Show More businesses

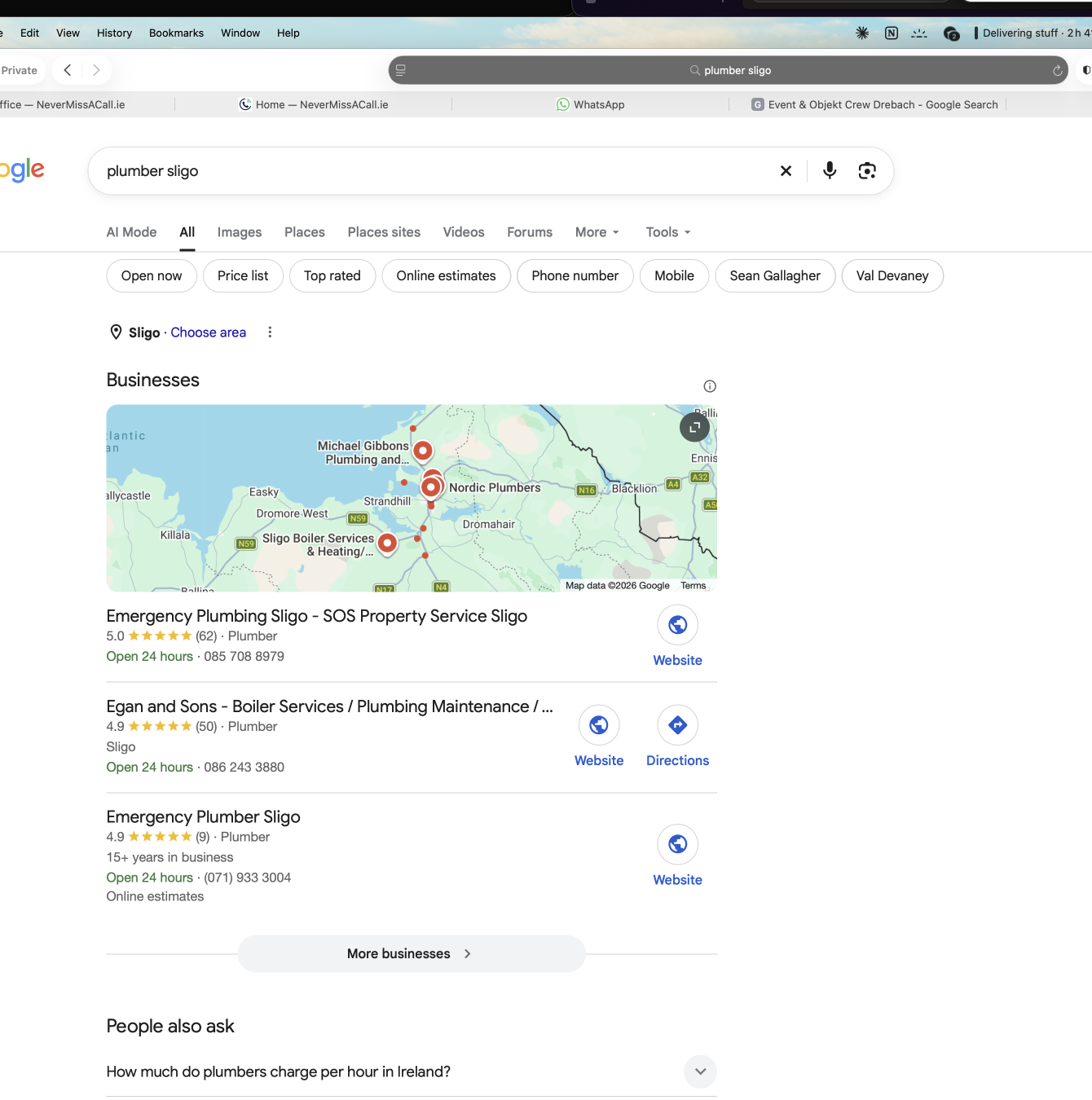click(412, 953)
